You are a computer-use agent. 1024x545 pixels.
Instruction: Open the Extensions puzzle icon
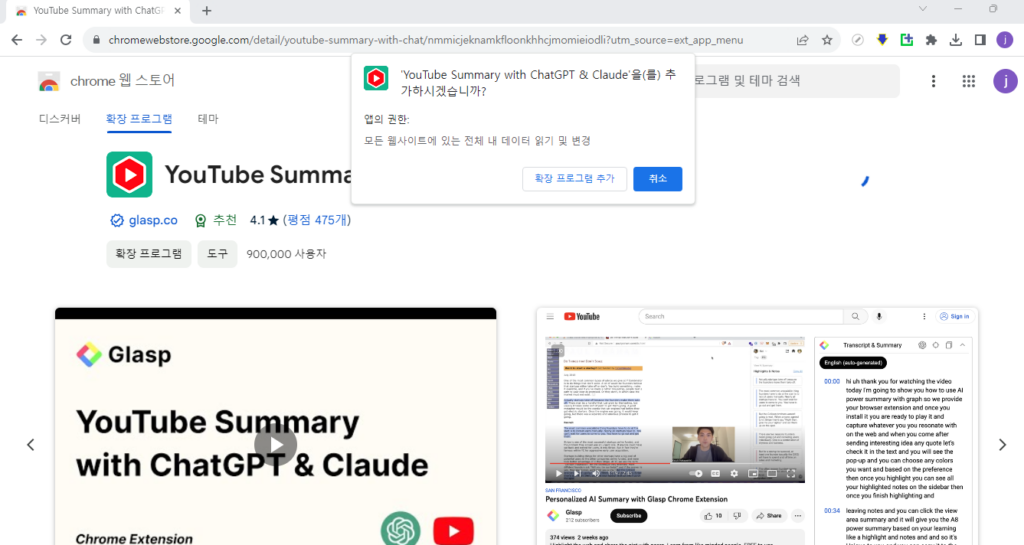(x=931, y=40)
